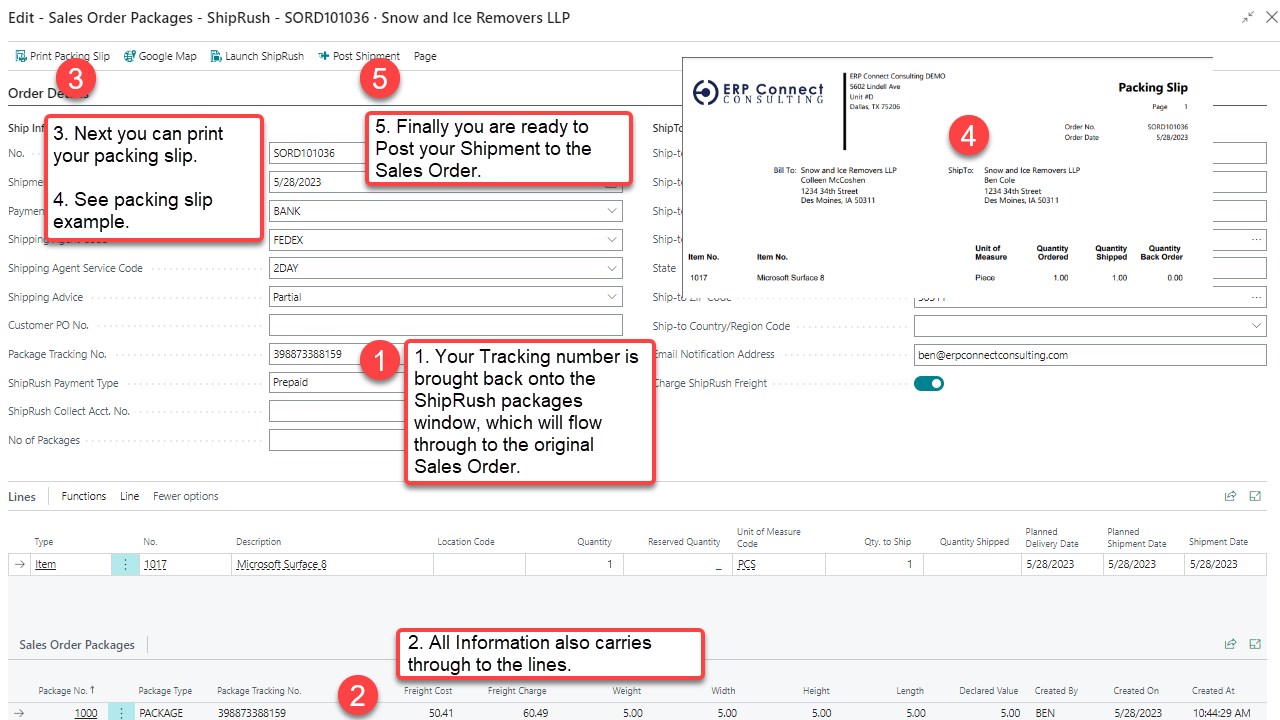The height and width of the screenshot is (720, 1280).
Task: Open the Item type link in lines
Action: (45, 564)
